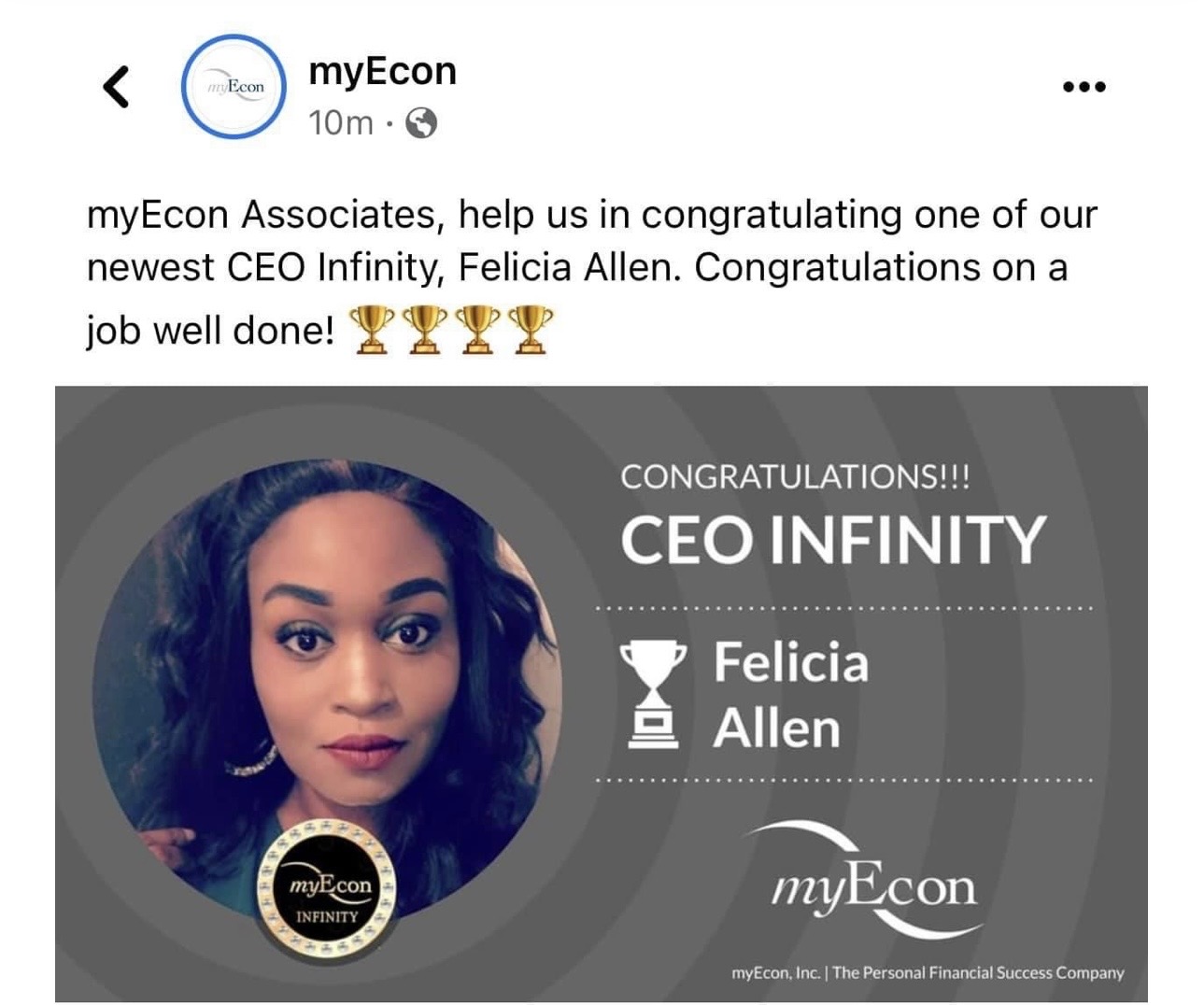
Task: Click the CEO INFINITY heading text
Action: pyautogui.click(x=833, y=540)
